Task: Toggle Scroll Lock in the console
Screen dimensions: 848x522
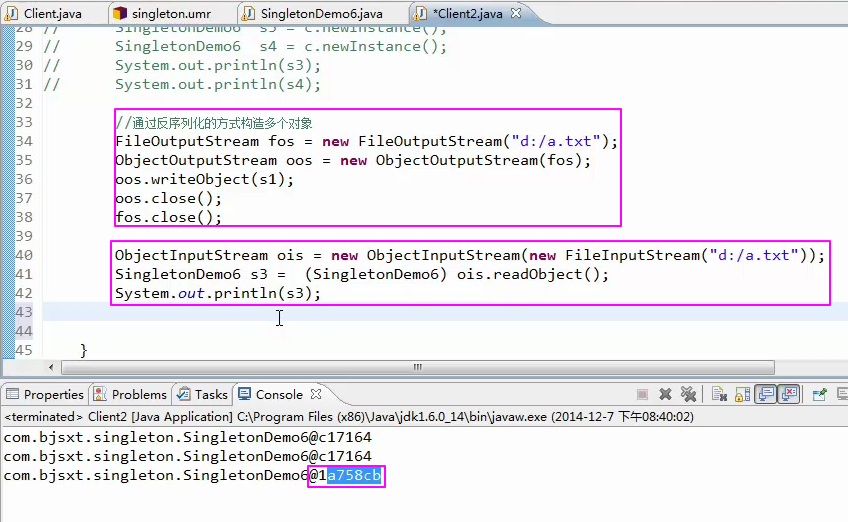Action: 743,394
